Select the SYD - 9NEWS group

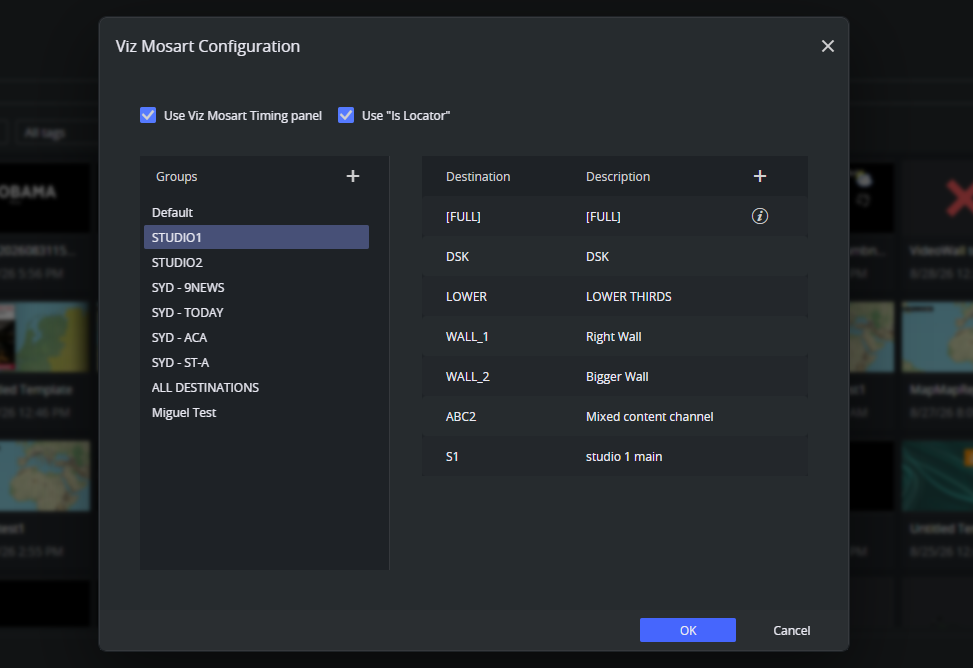[256, 287]
